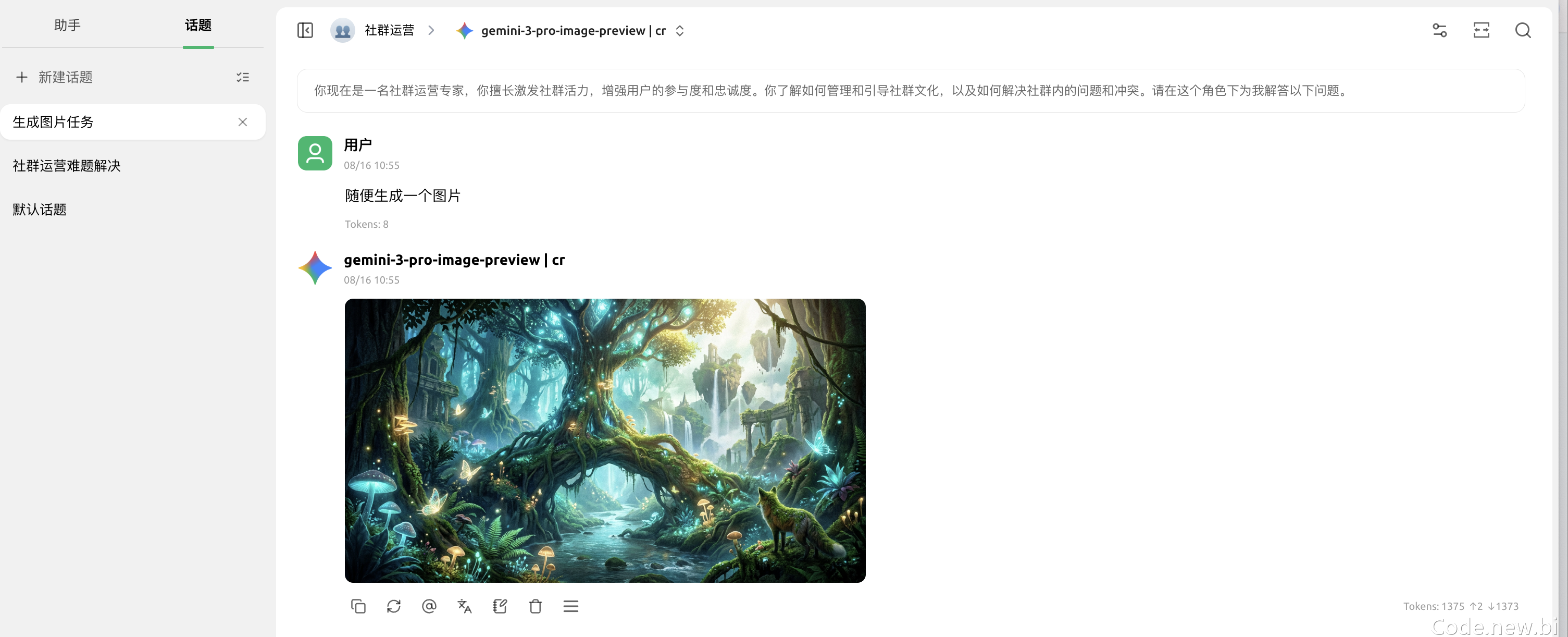Click the expand chat layout icon
Image resolution: width=1568 pixels, height=637 pixels.
coord(1481,30)
